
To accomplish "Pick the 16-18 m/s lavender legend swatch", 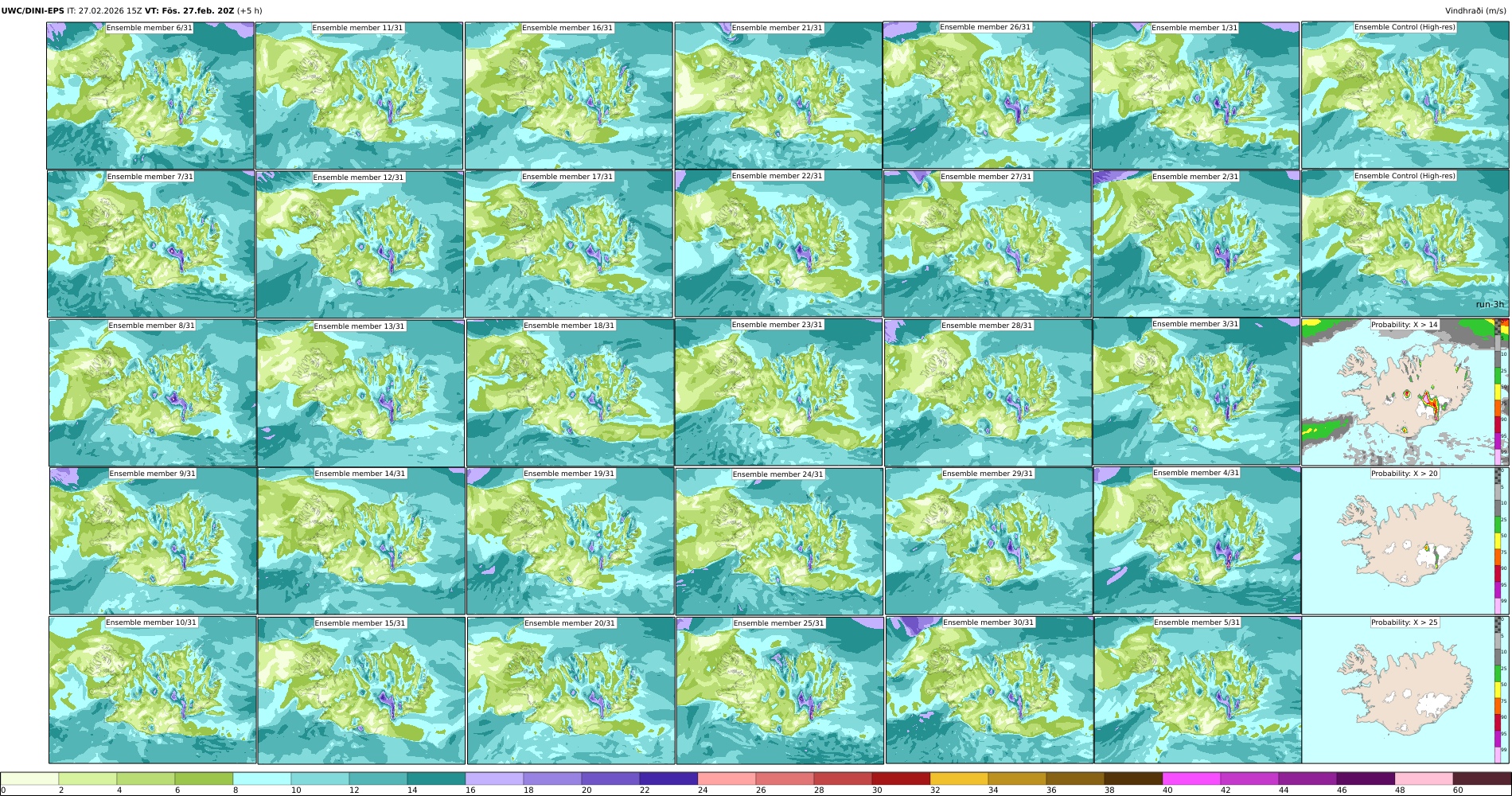I will [x=494, y=778].
